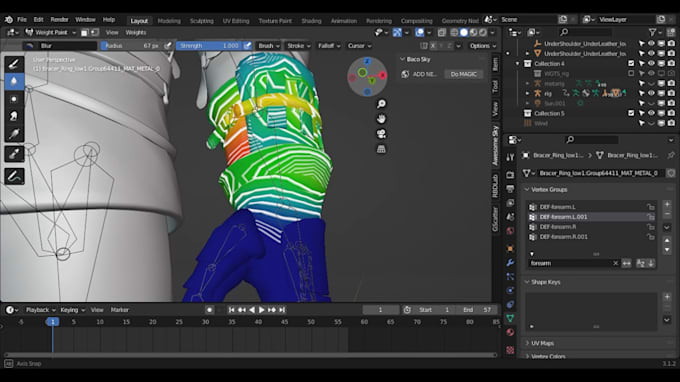
Task: Click the Strength slider
Action: [209, 46]
